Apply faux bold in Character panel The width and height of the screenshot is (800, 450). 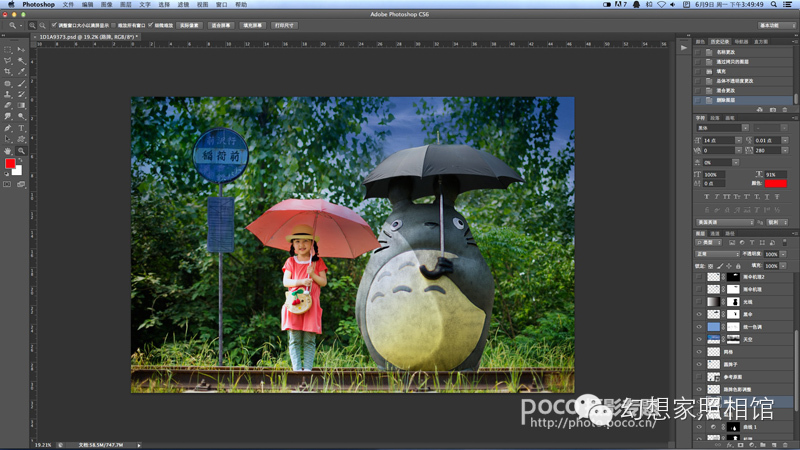(707, 196)
